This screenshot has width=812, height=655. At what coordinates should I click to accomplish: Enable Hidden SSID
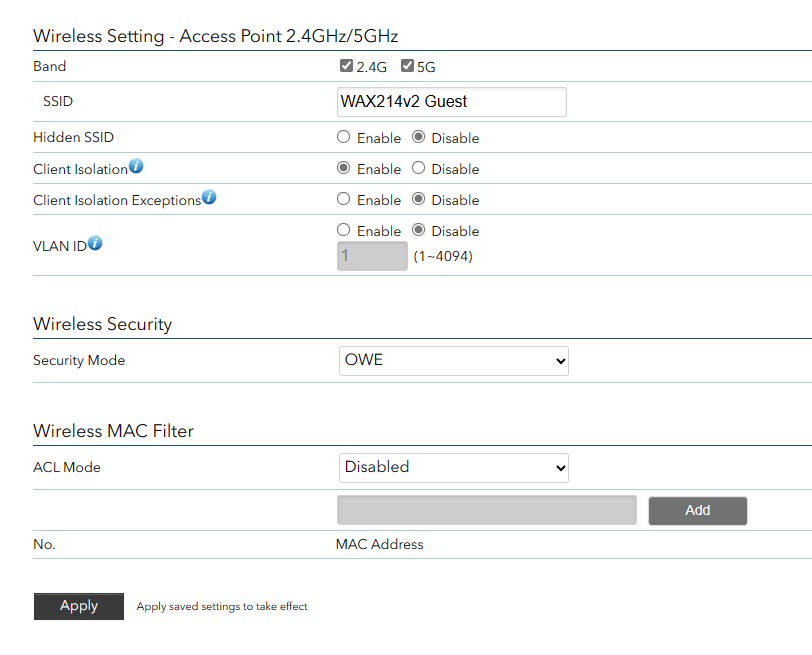tap(343, 137)
